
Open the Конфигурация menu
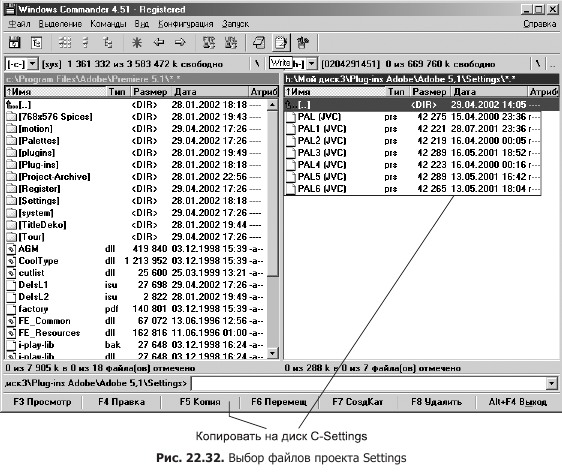coord(186,24)
